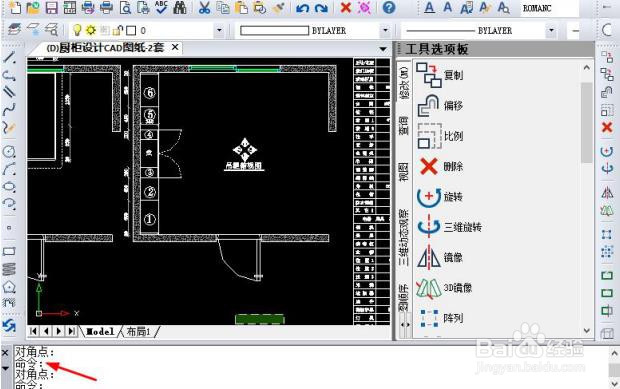Click 偏移 offset tool in palette
The width and height of the screenshot is (620, 389).
439,105
